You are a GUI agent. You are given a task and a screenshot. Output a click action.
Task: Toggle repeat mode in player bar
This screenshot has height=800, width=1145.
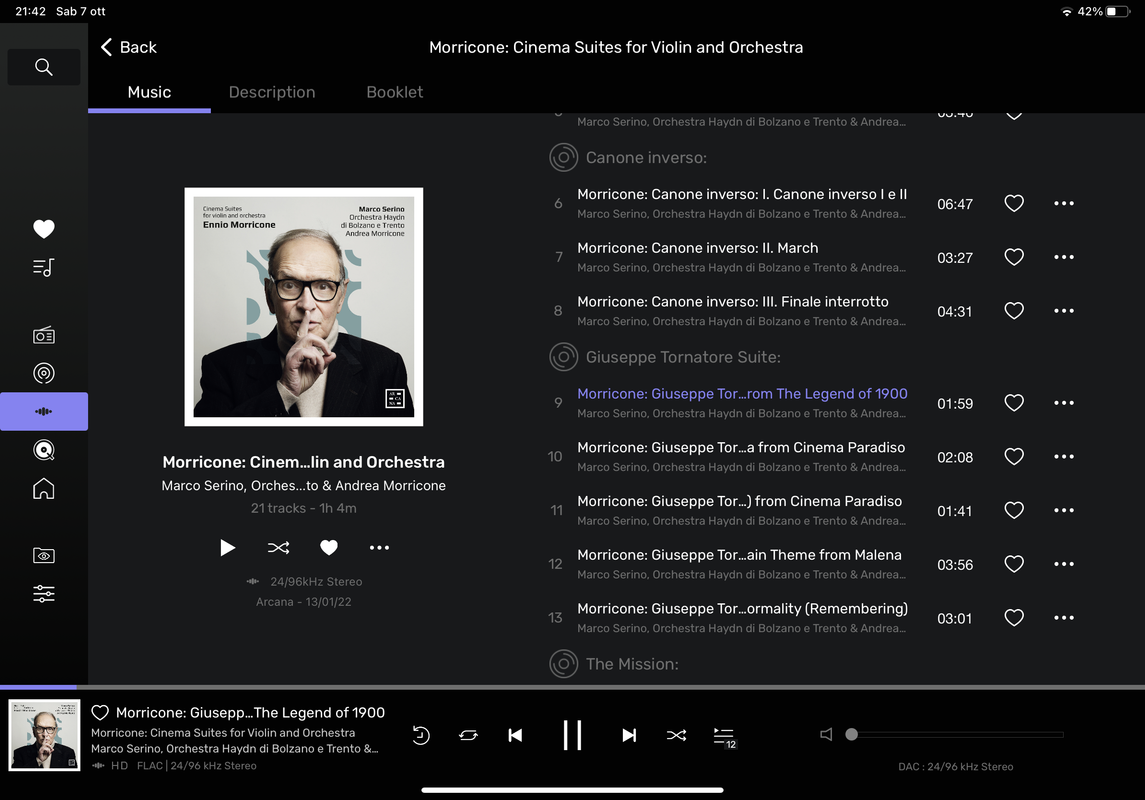click(468, 735)
